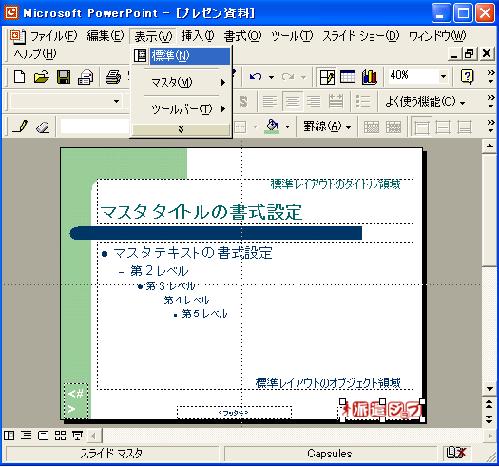The height and width of the screenshot is (467, 499).
Task: Expand the マスタ(M) submenu
Action: click(181, 82)
